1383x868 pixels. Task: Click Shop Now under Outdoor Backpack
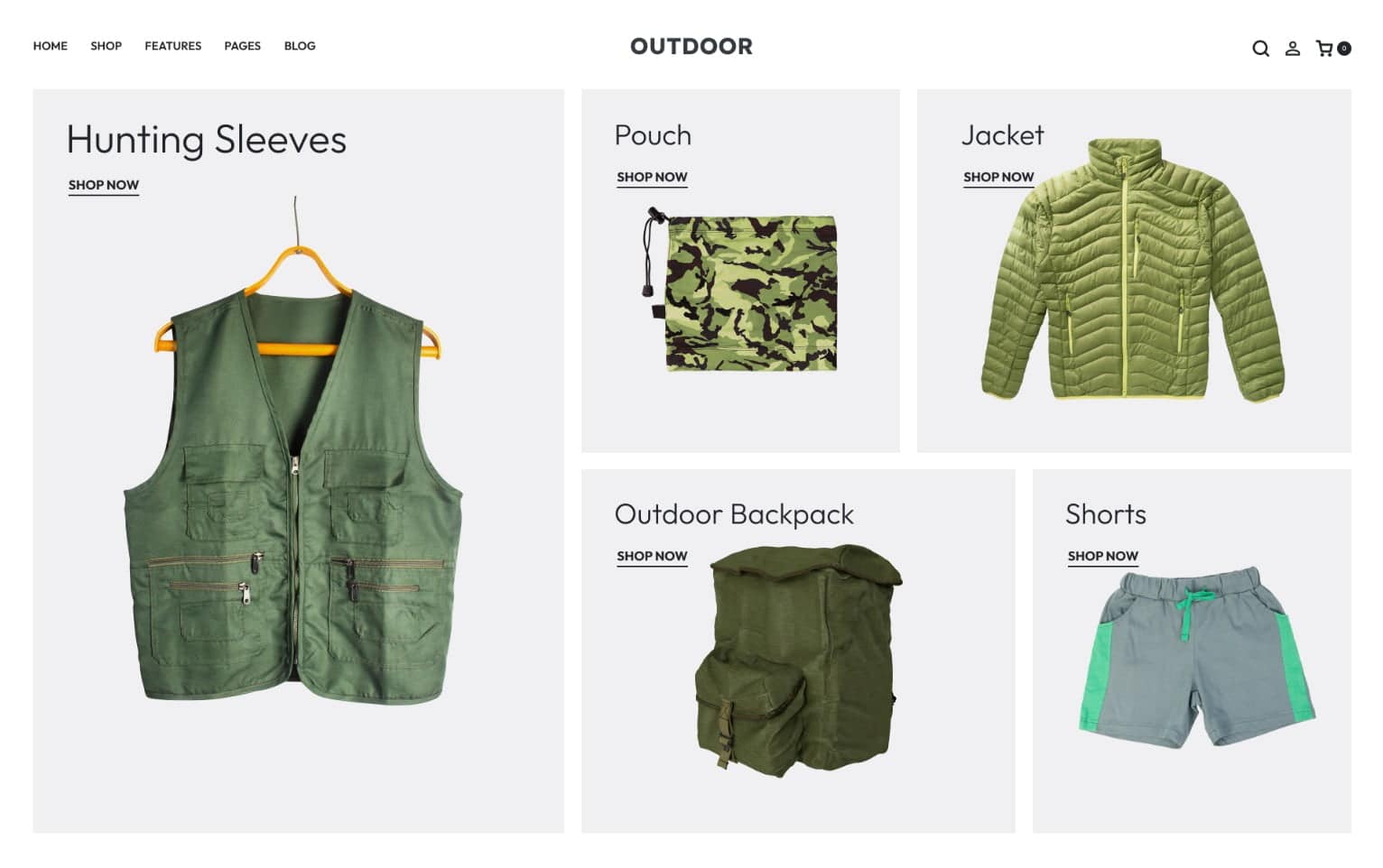[x=652, y=556]
